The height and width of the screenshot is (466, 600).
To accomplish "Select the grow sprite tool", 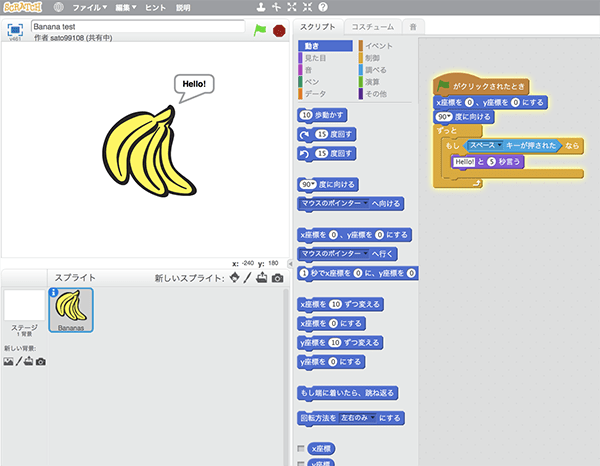I will (292, 7).
